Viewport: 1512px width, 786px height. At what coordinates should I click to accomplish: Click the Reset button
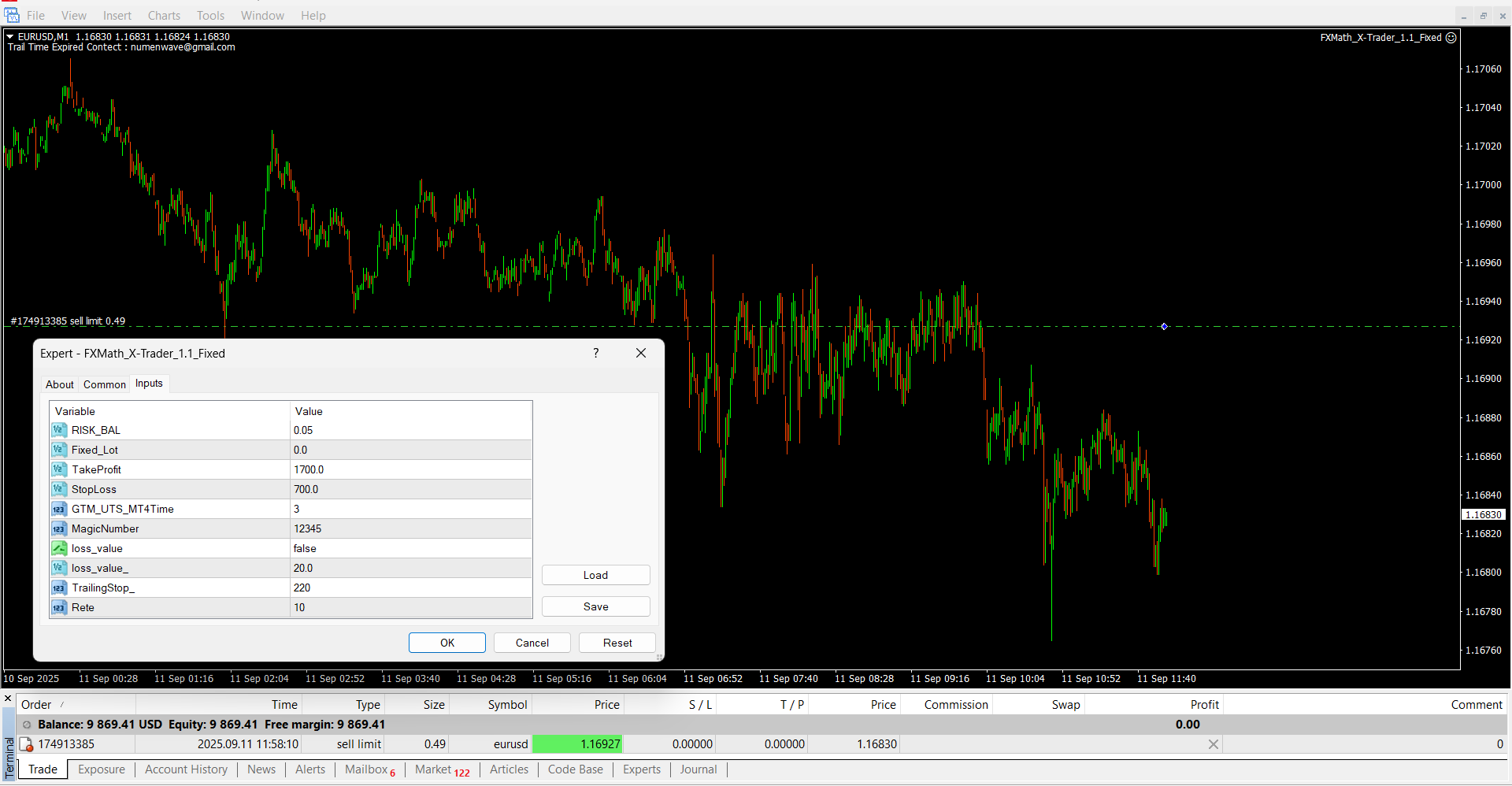[x=617, y=643]
